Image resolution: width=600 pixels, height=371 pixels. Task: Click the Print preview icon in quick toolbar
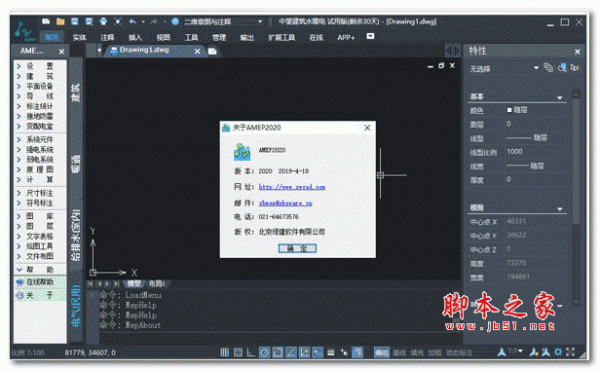tap(118, 21)
